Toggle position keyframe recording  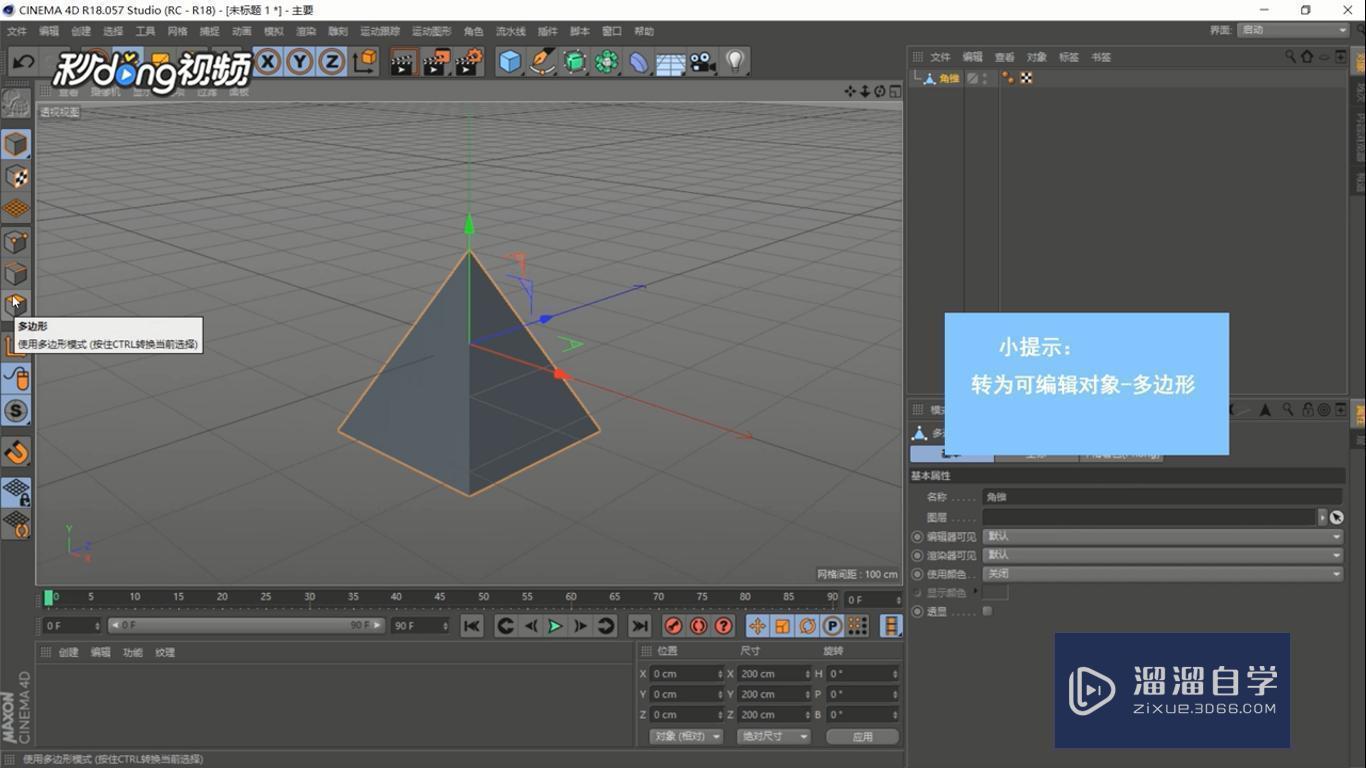[756, 626]
